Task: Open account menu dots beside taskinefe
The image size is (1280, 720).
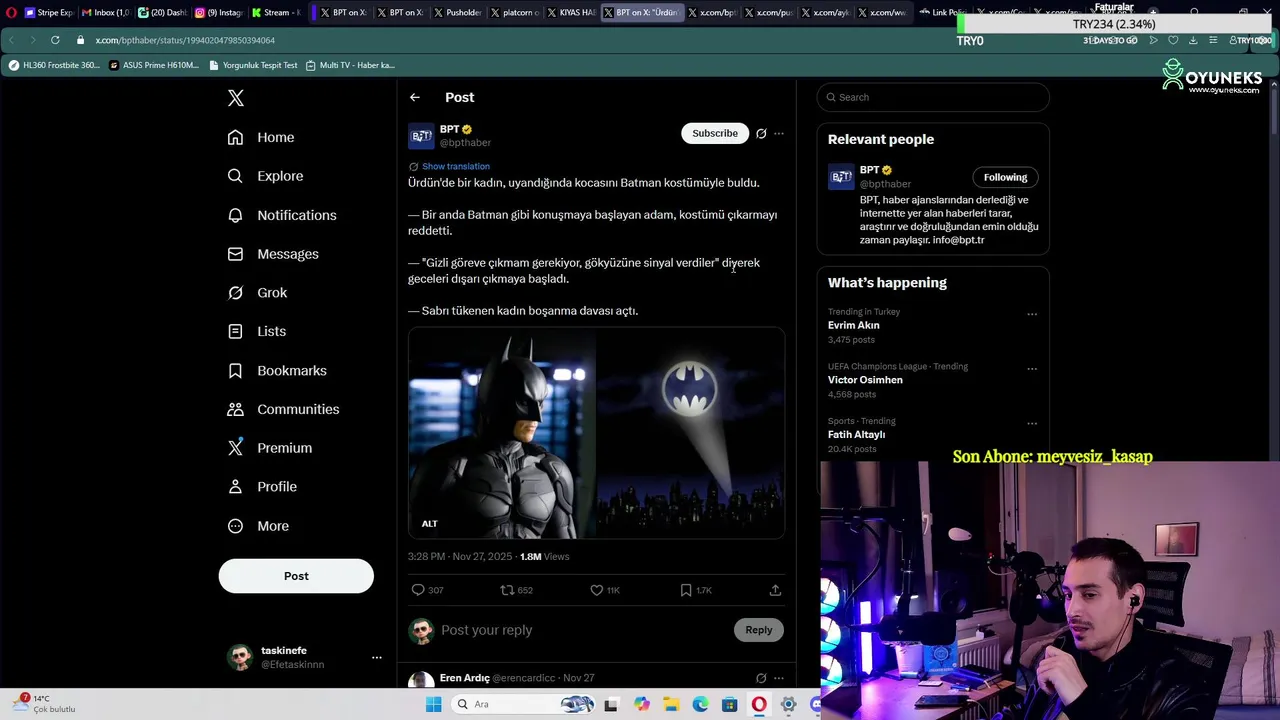Action: [377, 657]
